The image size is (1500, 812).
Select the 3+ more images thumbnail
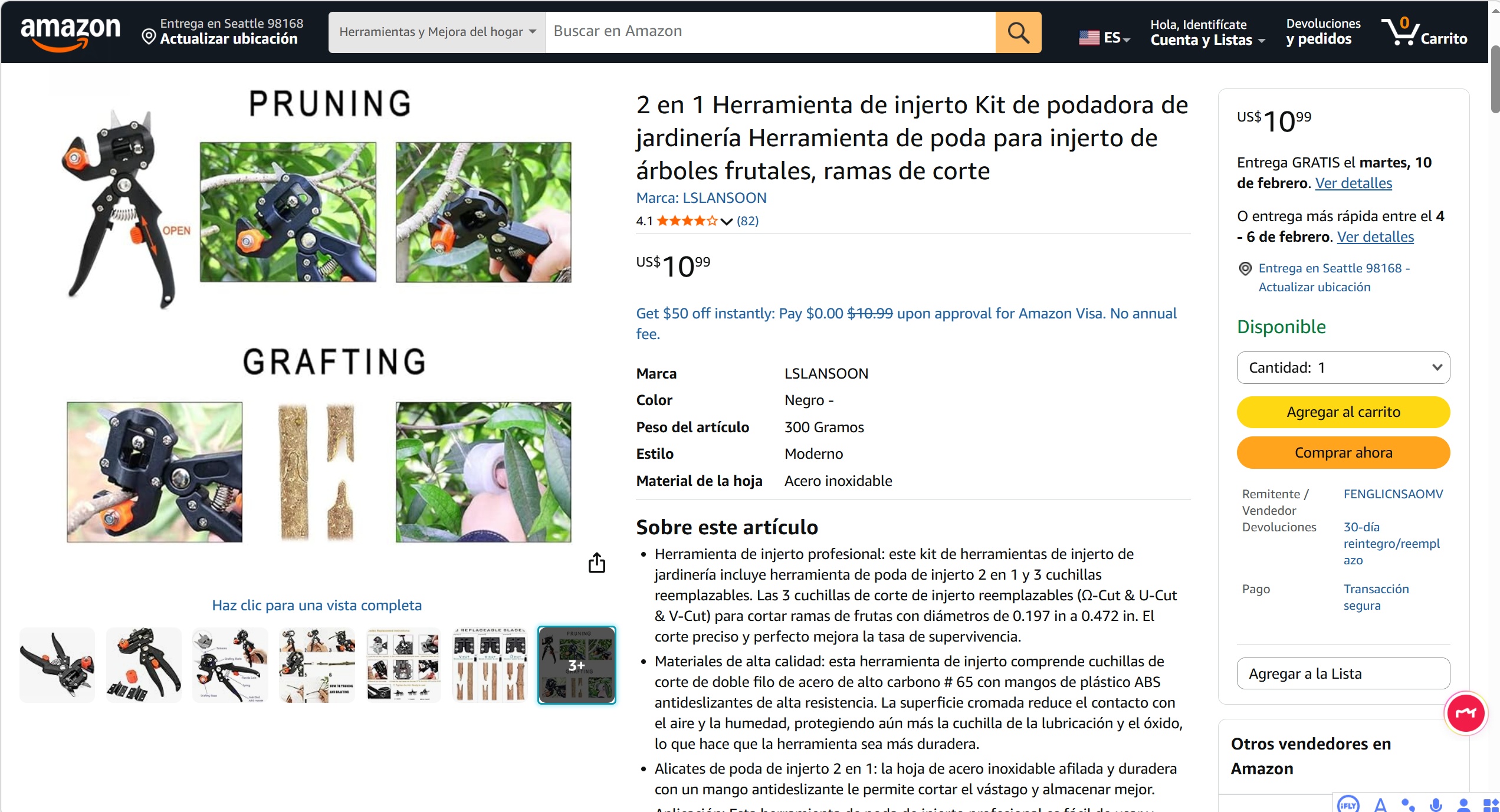[576, 665]
